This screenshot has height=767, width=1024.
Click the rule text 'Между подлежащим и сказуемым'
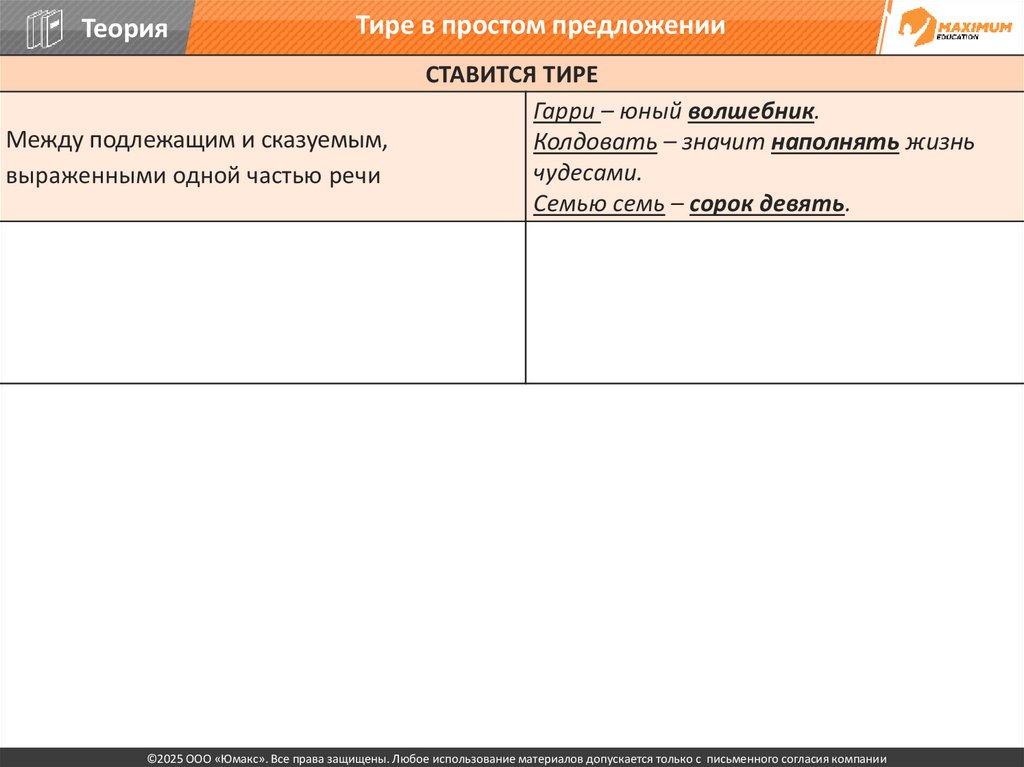pos(197,140)
